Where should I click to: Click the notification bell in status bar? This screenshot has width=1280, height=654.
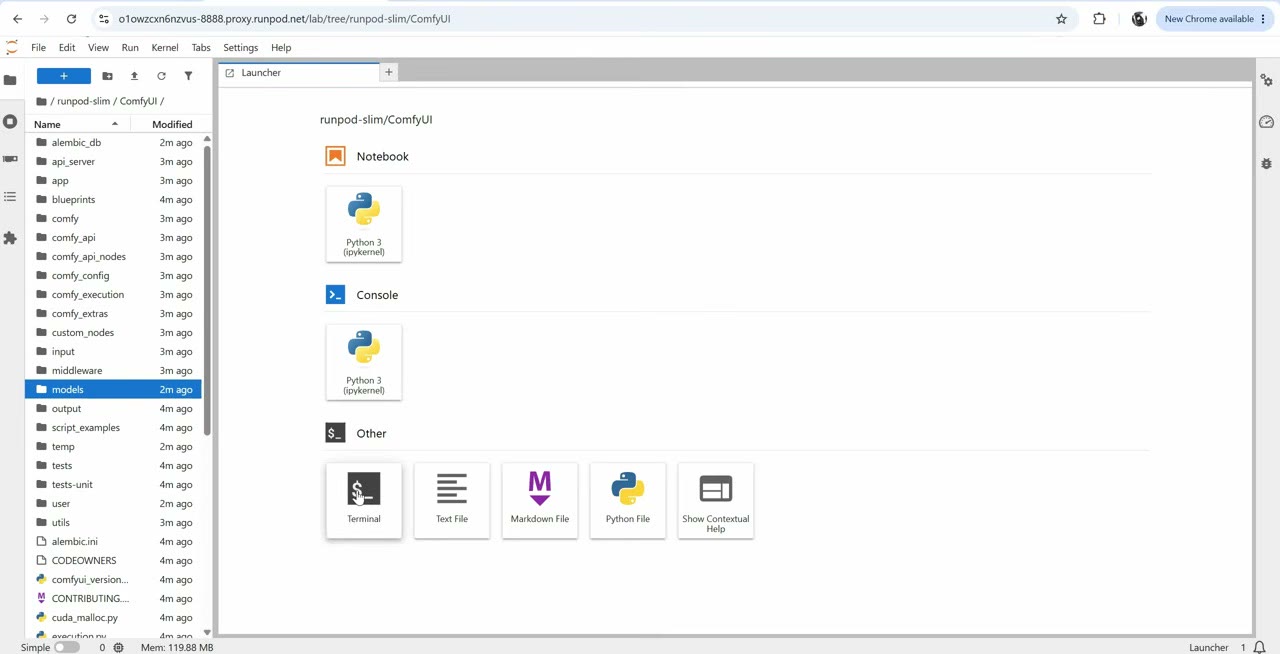[x=1260, y=647]
